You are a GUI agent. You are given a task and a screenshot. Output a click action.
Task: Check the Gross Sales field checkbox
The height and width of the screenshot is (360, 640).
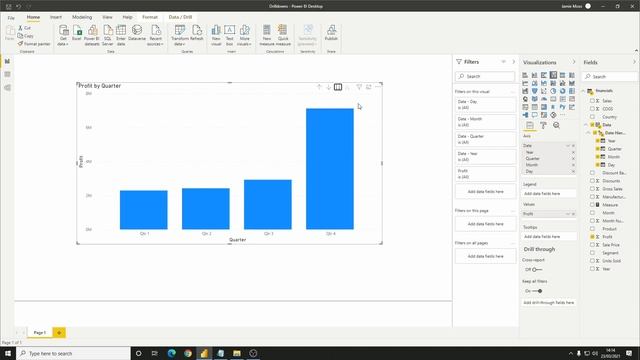click(x=592, y=189)
